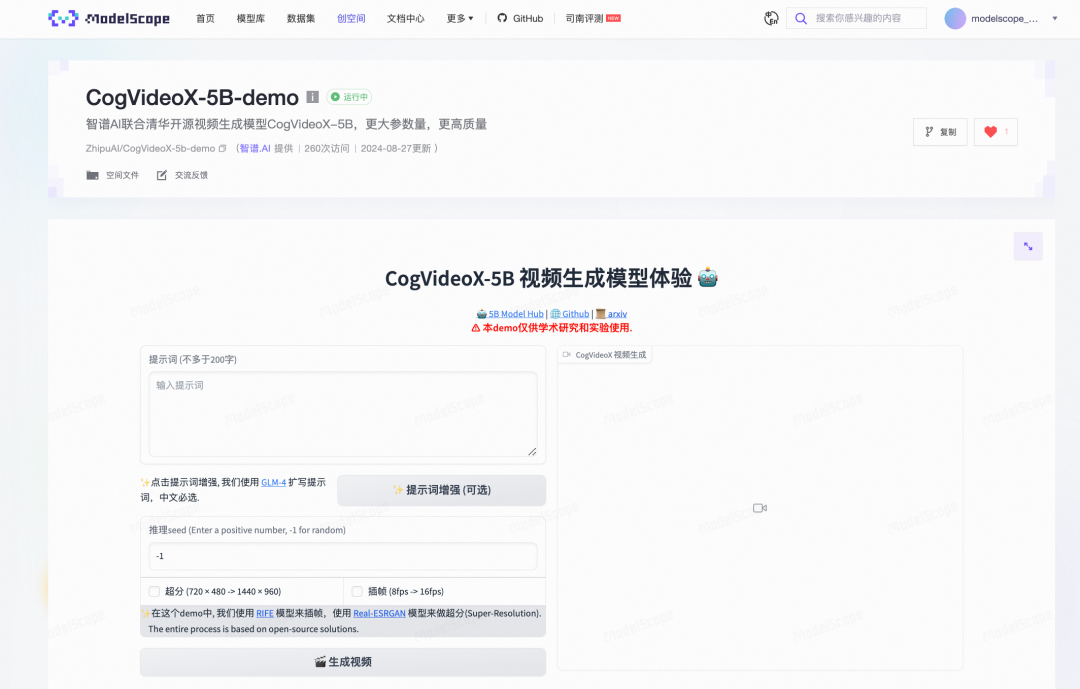Open 文档中心 in the navigation bar
Screen dimensions: 1080x689
[406, 19]
